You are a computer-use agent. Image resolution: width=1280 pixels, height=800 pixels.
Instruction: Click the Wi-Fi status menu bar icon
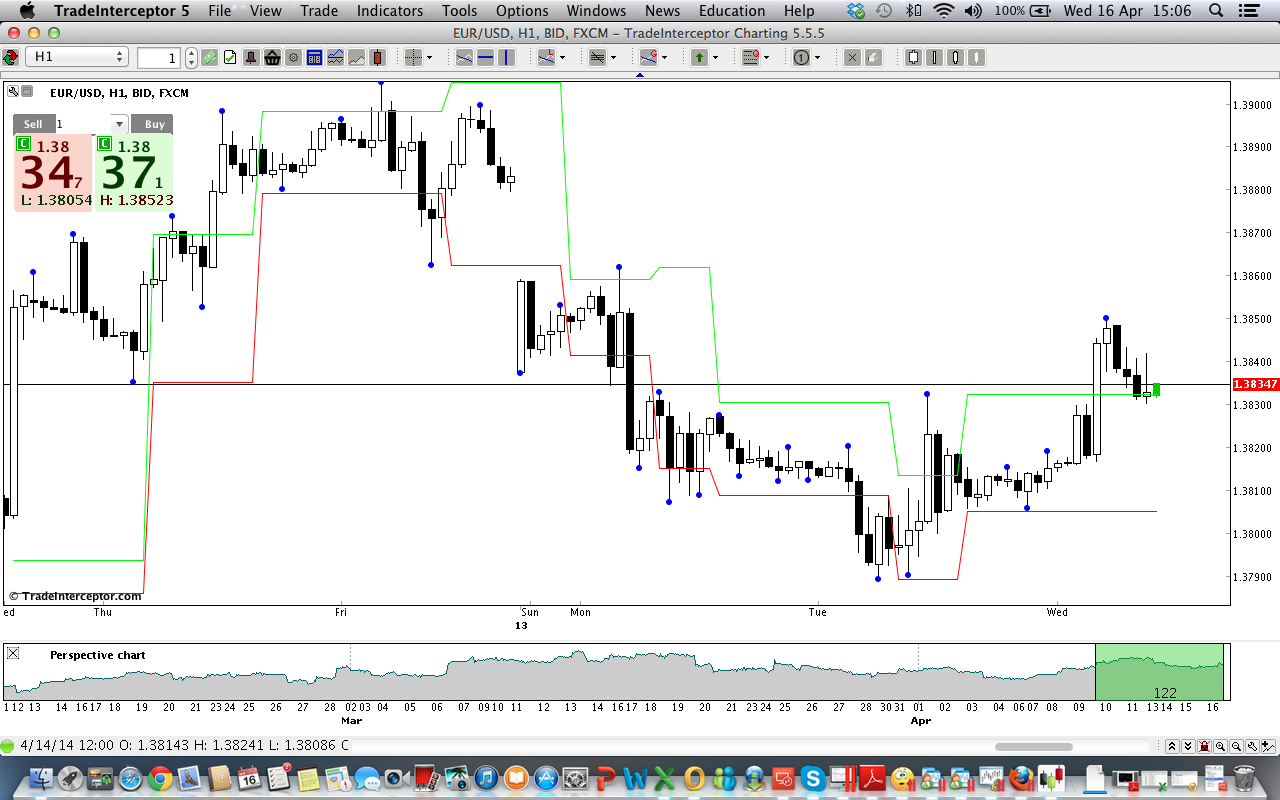pyautogui.click(x=943, y=11)
